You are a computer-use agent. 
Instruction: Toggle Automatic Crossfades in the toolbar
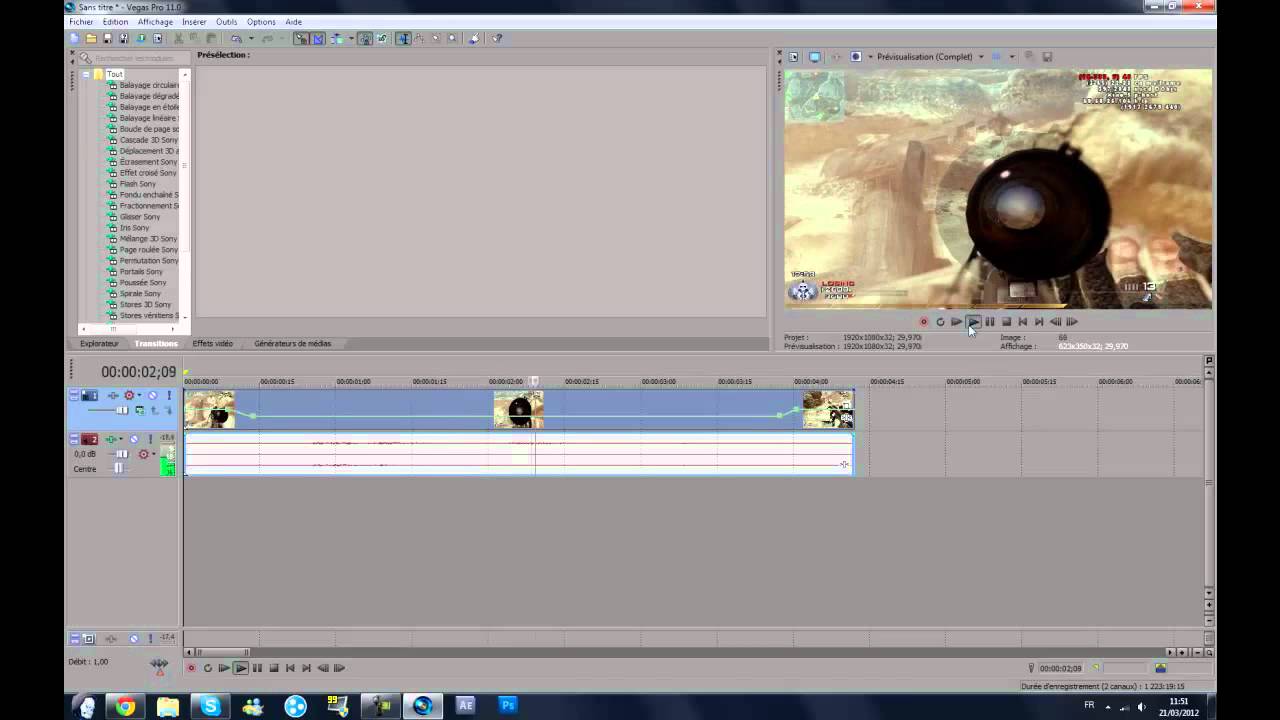click(x=318, y=38)
